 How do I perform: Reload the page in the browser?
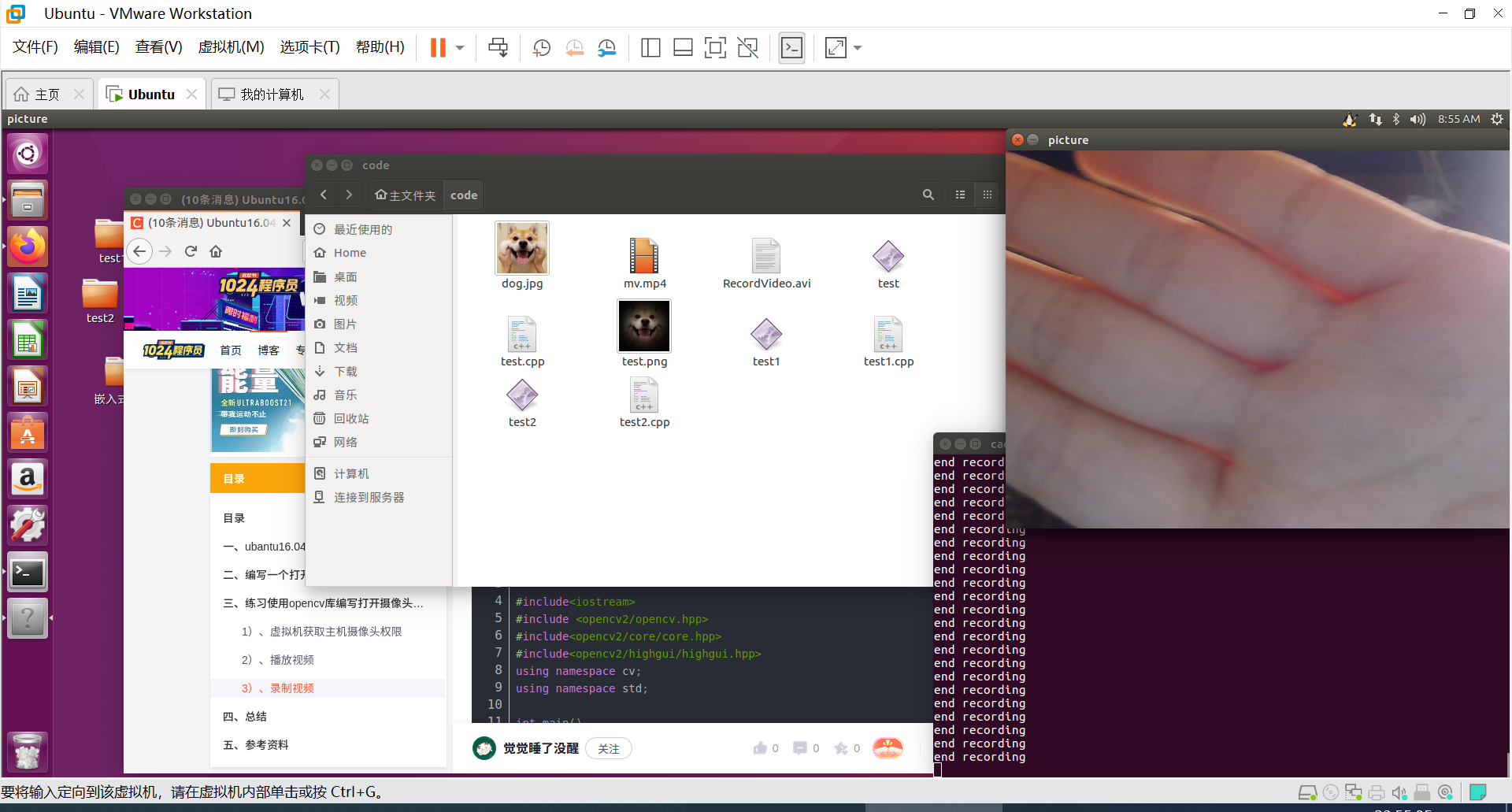click(191, 251)
